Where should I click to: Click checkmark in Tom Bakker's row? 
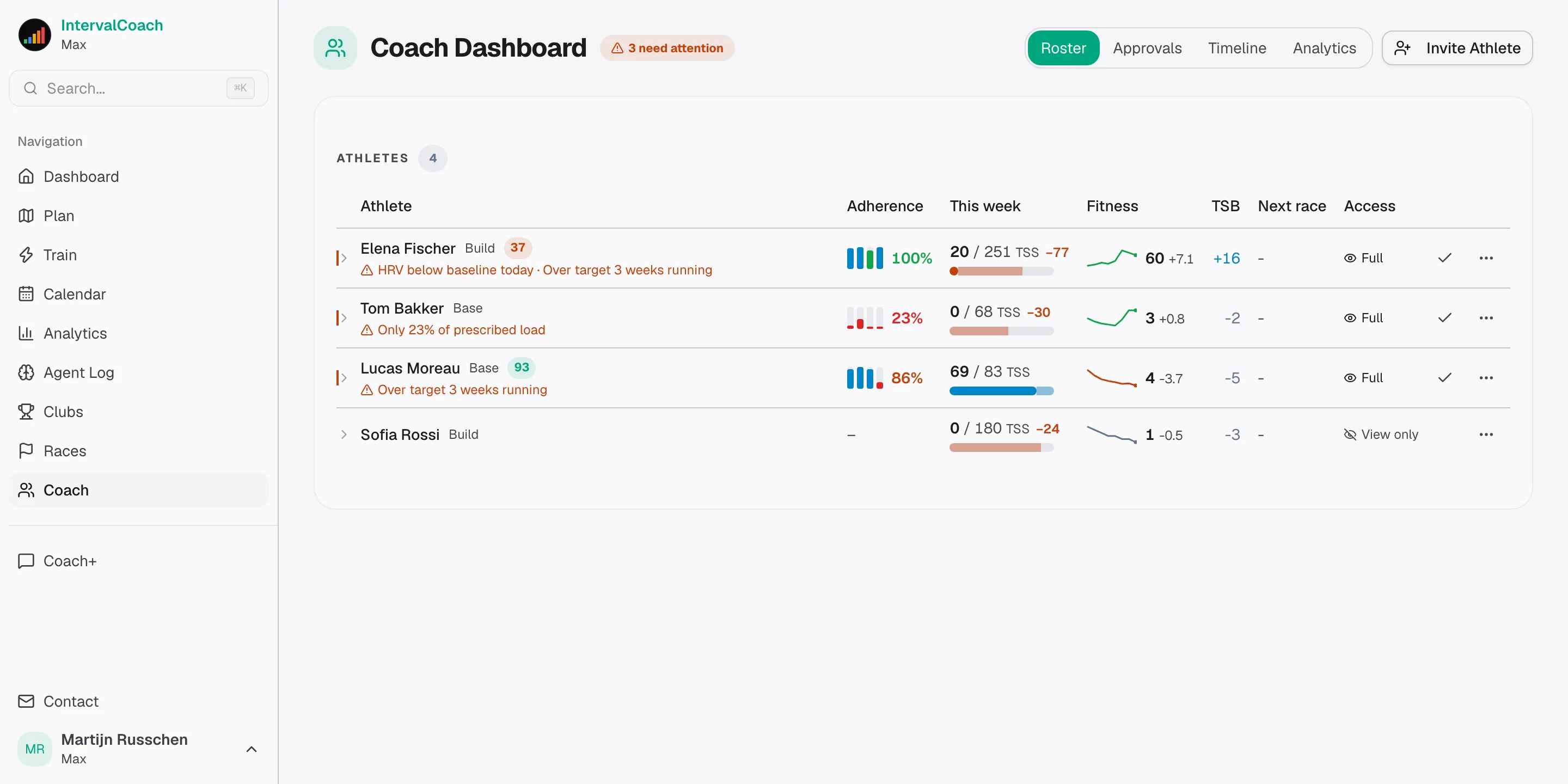click(1444, 318)
